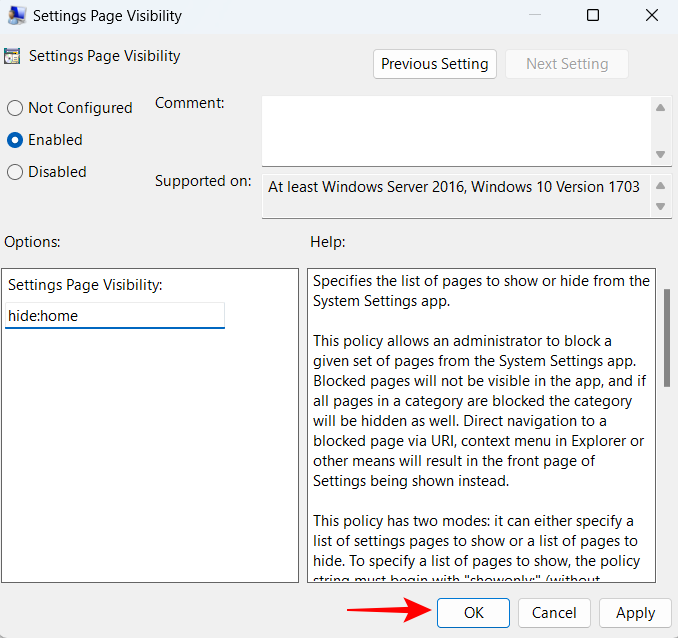Maximize the Settings Page Visibility window
The height and width of the screenshot is (638, 678).
[x=593, y=16]
